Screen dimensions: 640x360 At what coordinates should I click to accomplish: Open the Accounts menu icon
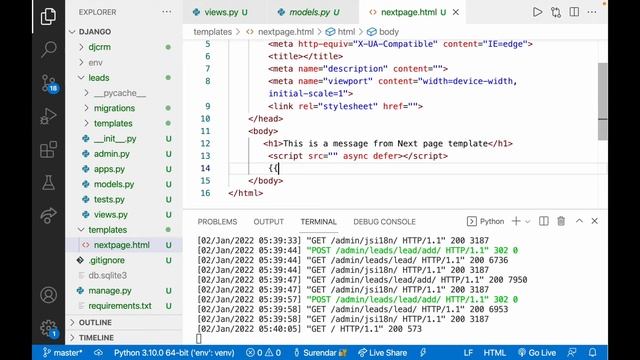coord(48,295)
